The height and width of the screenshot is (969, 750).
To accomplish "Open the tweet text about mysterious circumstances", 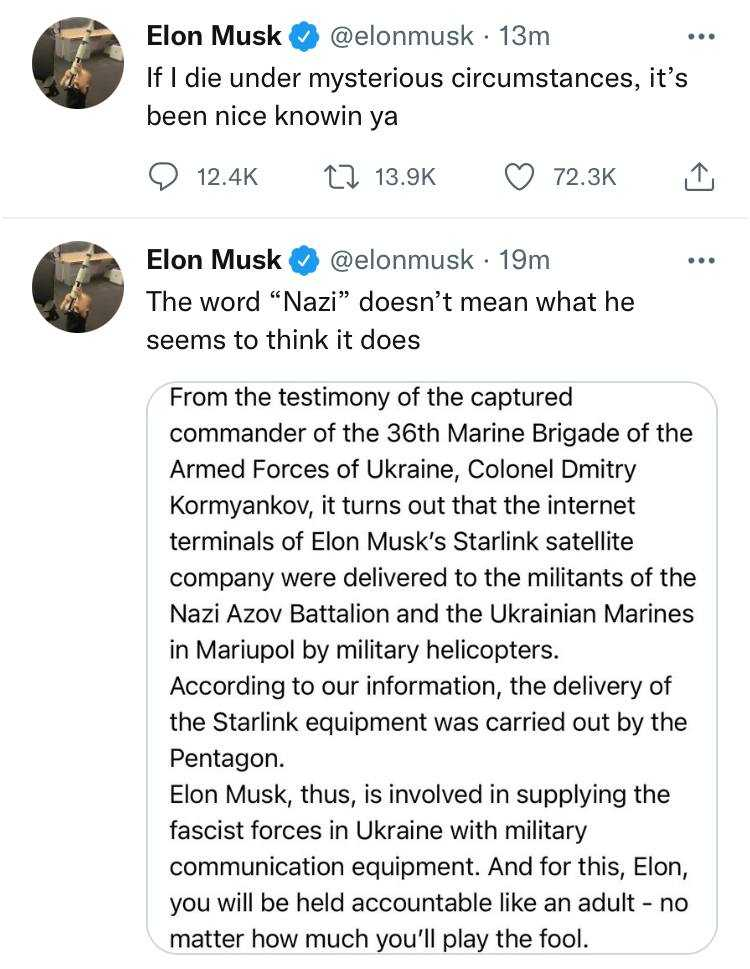I will coord(417,97).
